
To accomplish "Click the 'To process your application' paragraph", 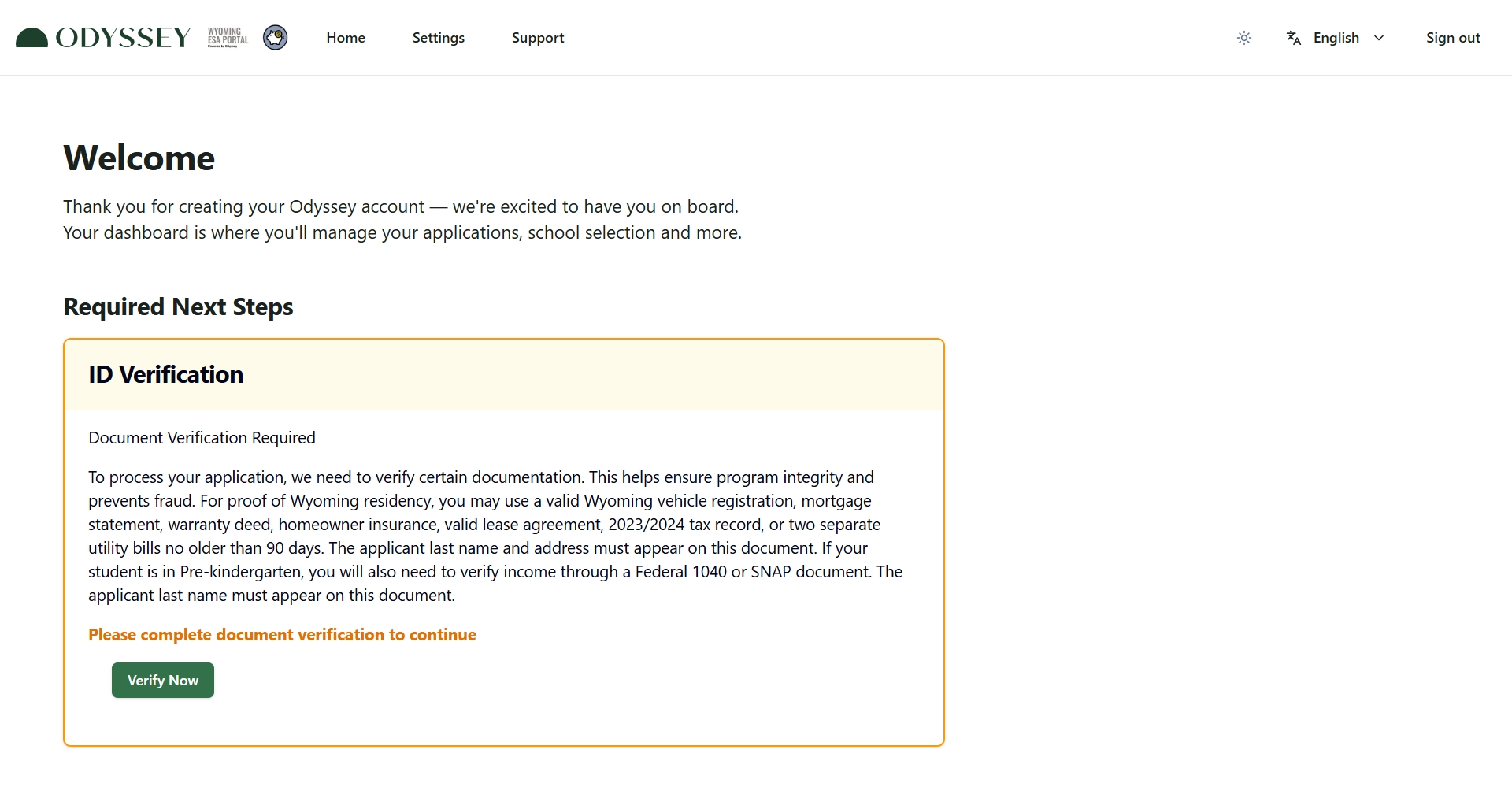I will (496, 536).
